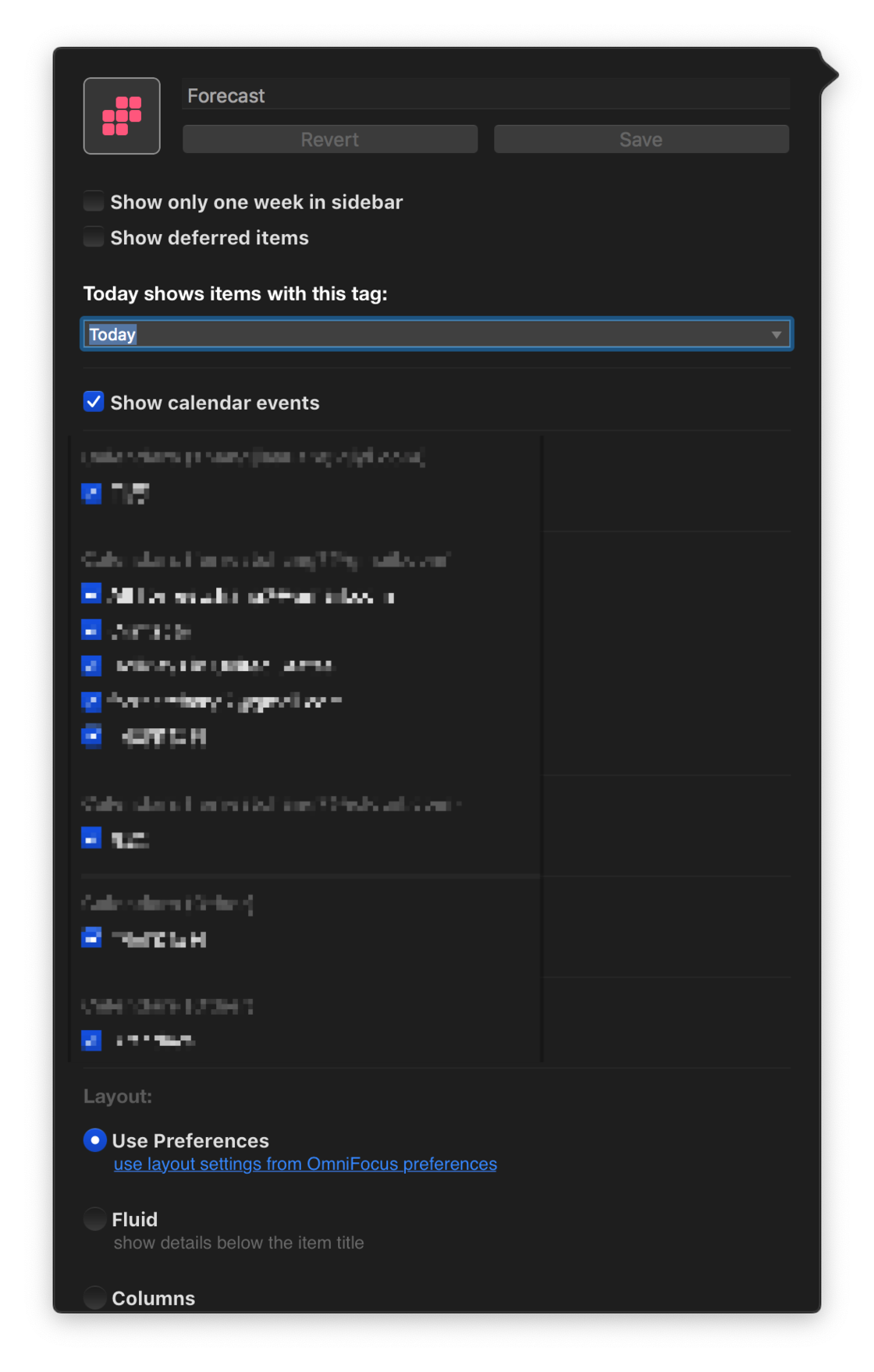Enable "Show only one week in sidebar"
This screenshot has height=1372, width=874.
93,201
